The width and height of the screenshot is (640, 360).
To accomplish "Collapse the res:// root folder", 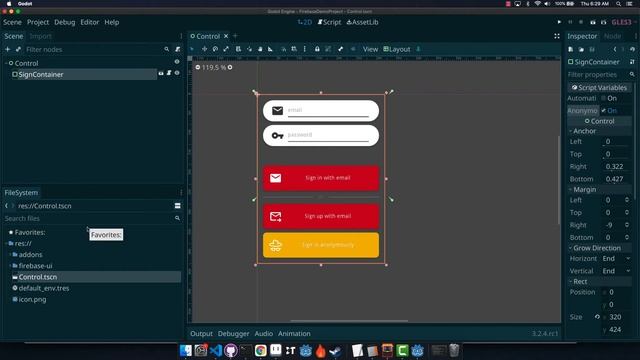I will 6,243.
